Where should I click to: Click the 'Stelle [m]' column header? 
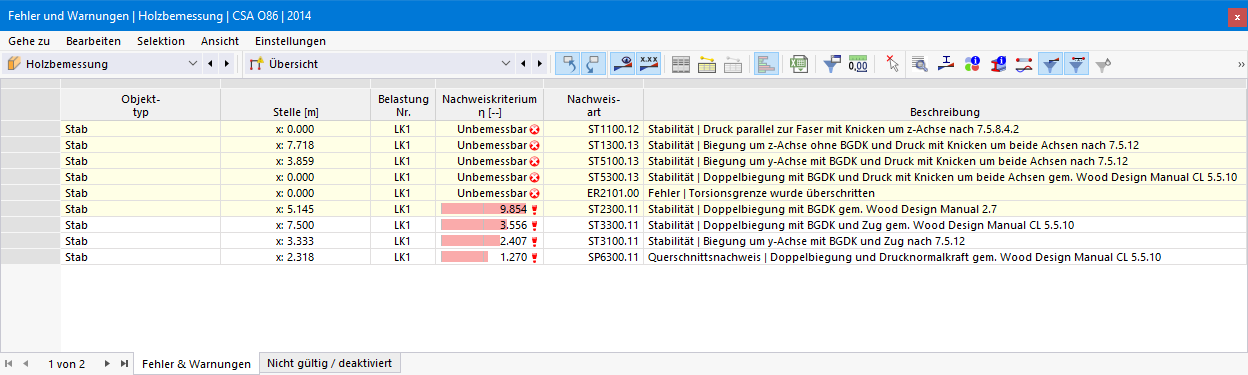295,105
